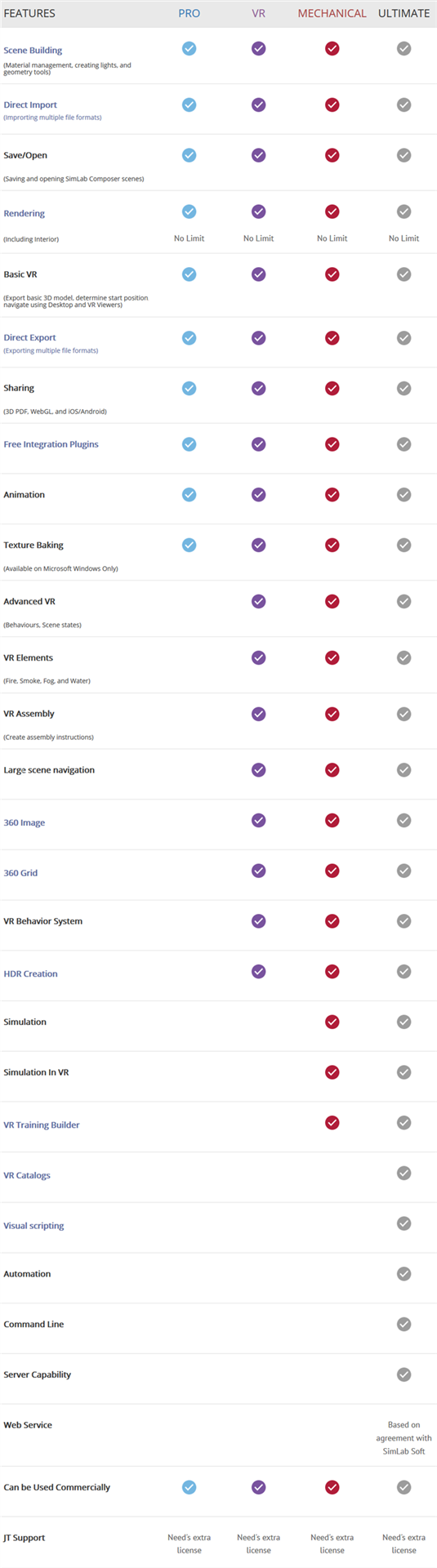
Task: Click the MECHANICAL checkmark for Simulation
Action: click(332, 1022)
